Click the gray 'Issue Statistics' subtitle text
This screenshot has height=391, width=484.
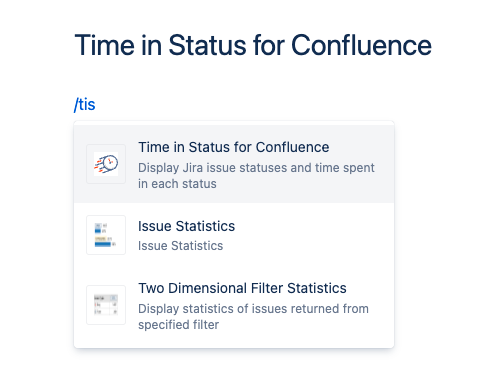tap(180, 246)
